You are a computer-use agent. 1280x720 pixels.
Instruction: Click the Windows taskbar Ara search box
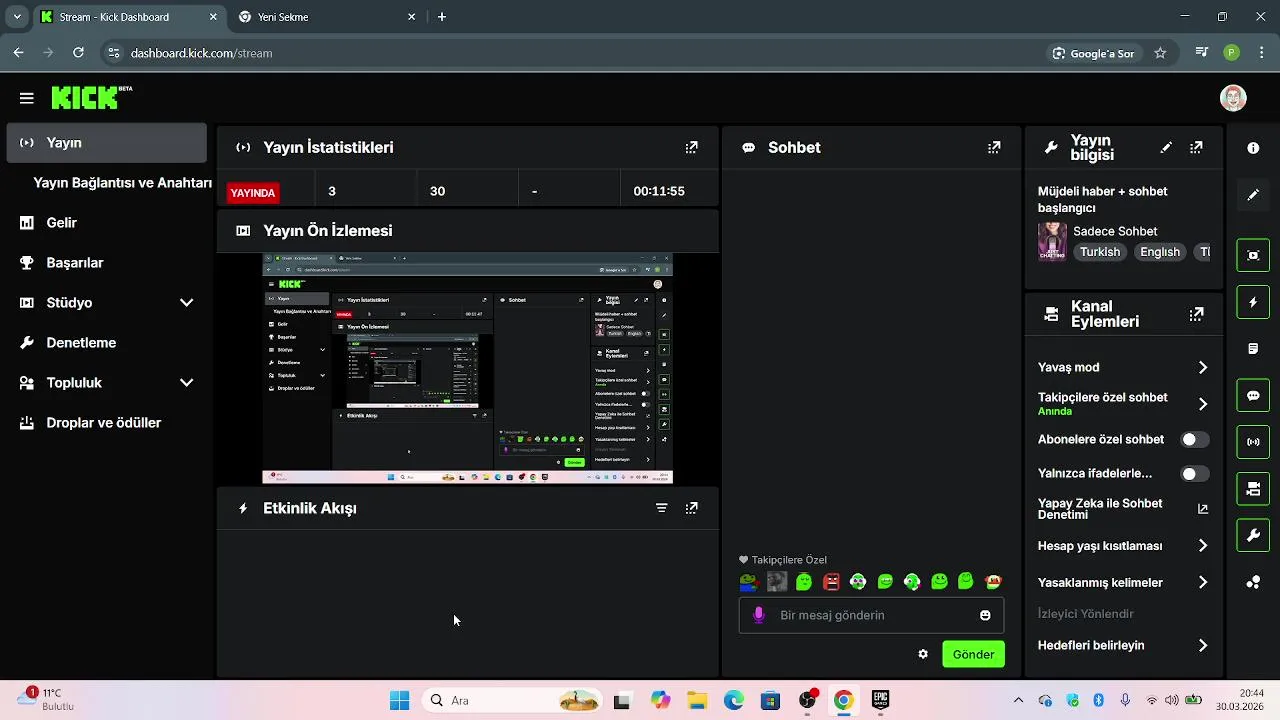[x=513, y=700]
